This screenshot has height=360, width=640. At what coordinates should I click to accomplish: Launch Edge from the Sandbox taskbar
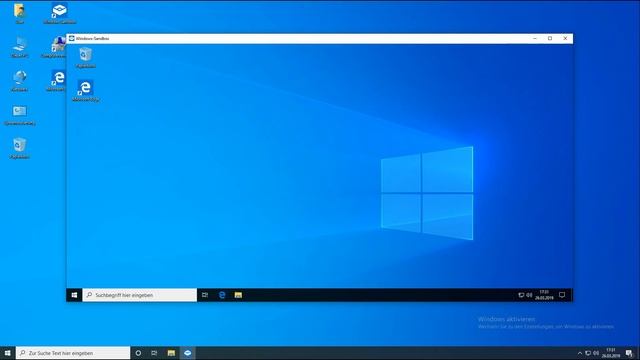pyautogui.click(x=222, y=295)
